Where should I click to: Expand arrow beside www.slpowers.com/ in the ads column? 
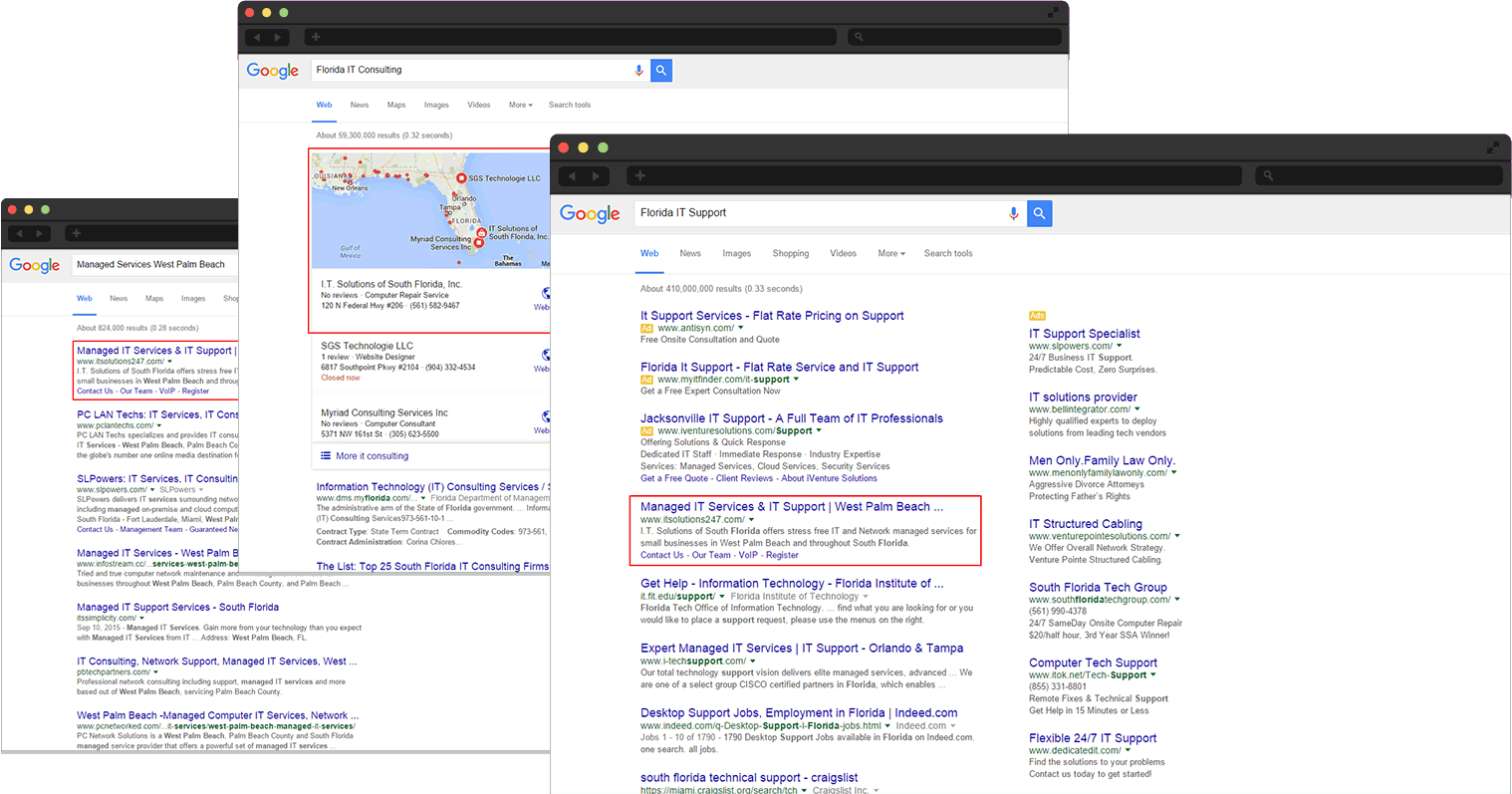1120,346
